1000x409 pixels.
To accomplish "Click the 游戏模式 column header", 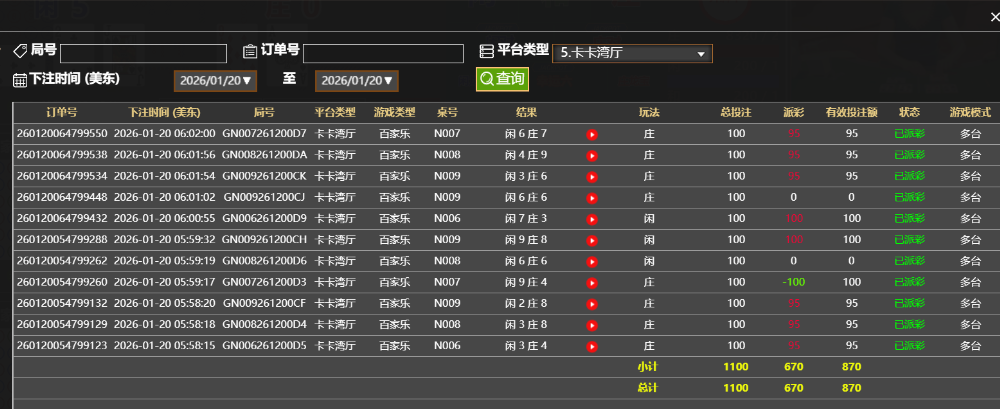I will pyautogui.click(x=970, y=112).
